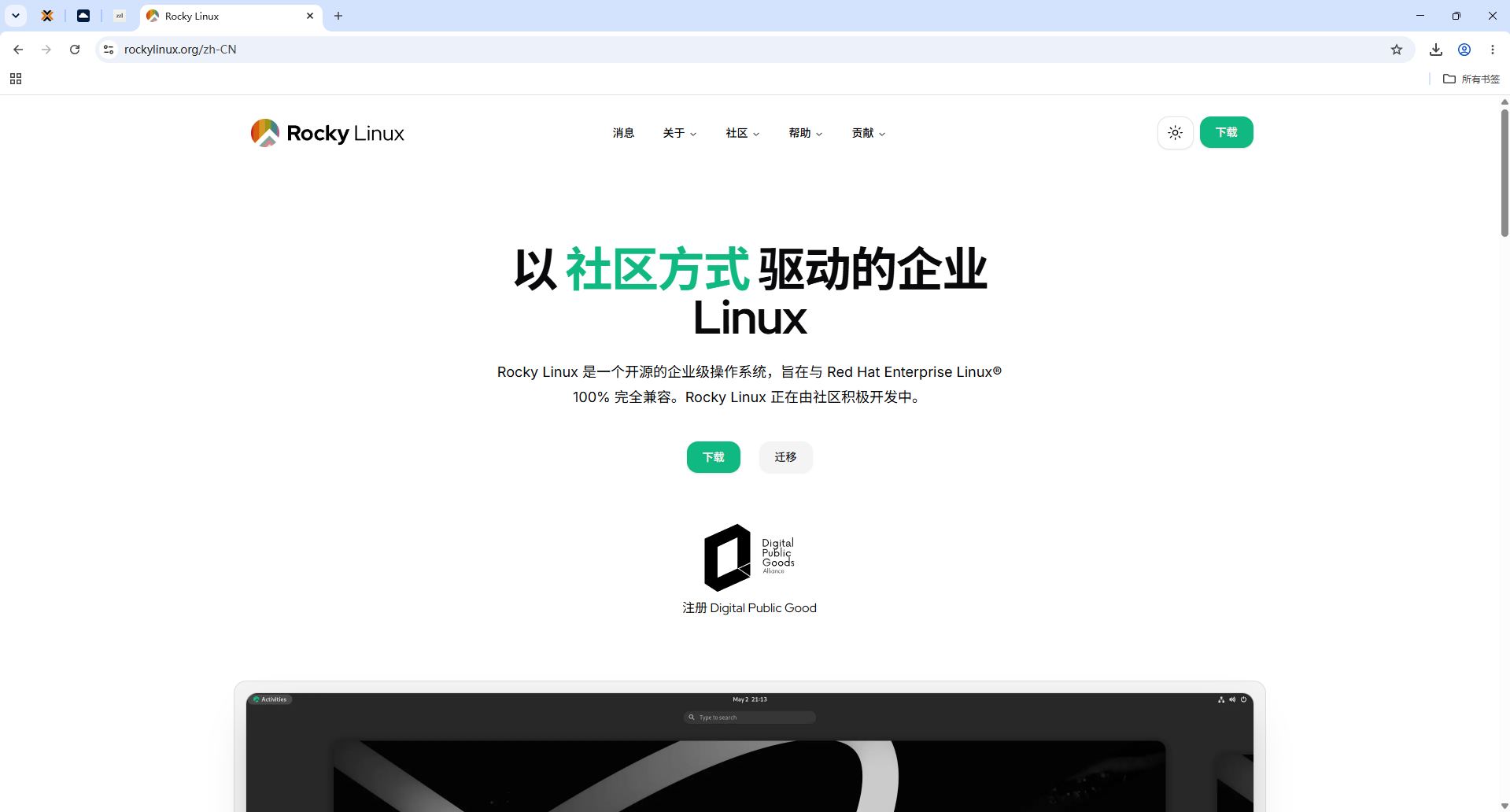Screen dimensions: 1510x812
Task: Bookmark this page with star icon
Action: tap(1397, 50)
